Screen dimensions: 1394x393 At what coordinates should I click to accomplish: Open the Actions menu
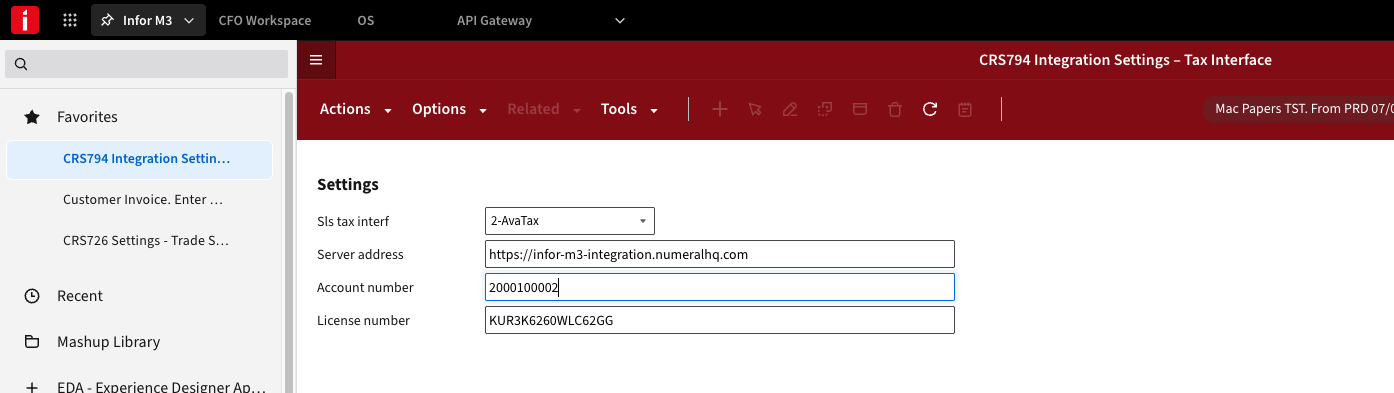pos(355,110)
